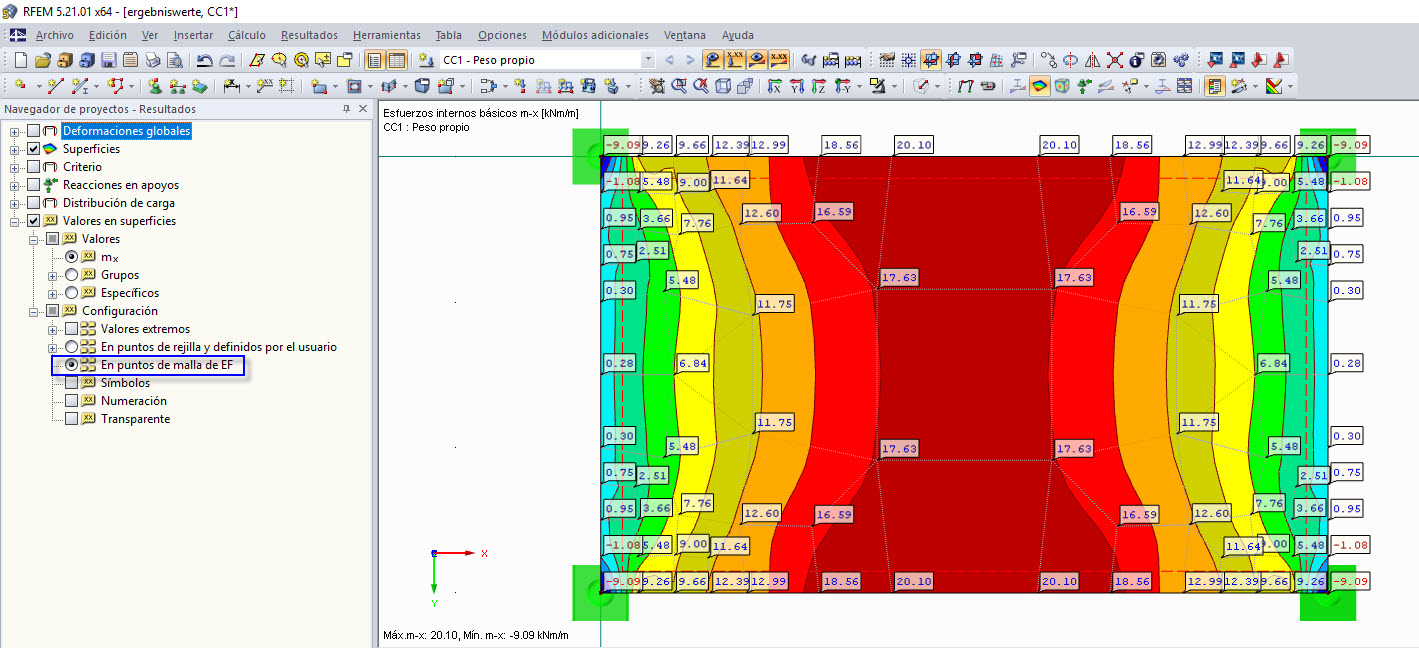Click the mx tree item label
Image resolution: width=1419 pixels, height=648 pixels.
click(110, 257)
